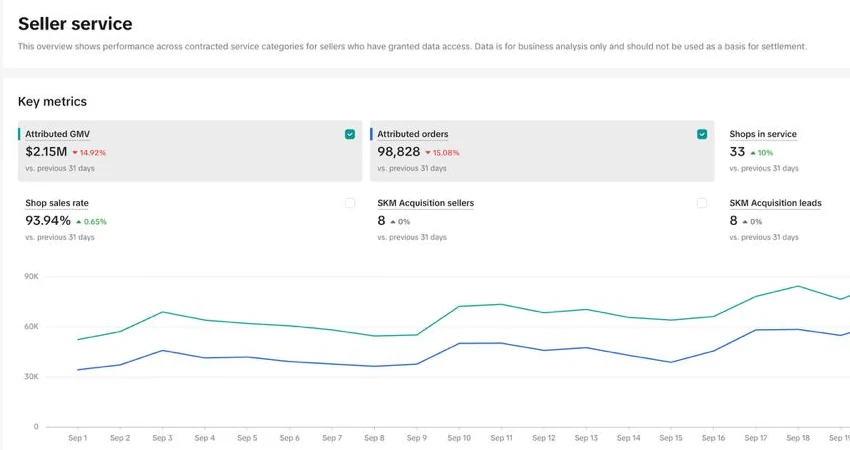The width and height of the screenshot is (850, 450).
Task: Click the 60K y-axis label
Action: tap(31, 326)
